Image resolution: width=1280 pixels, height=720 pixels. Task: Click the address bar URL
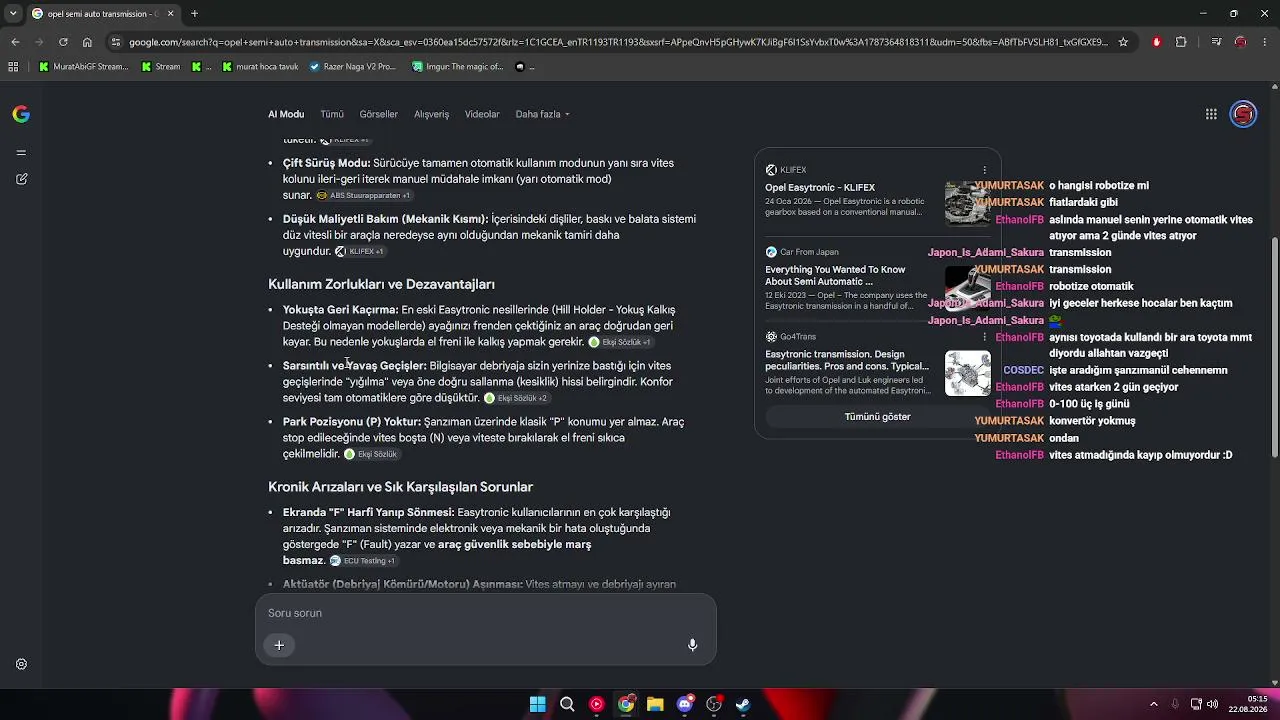[618, 42]
